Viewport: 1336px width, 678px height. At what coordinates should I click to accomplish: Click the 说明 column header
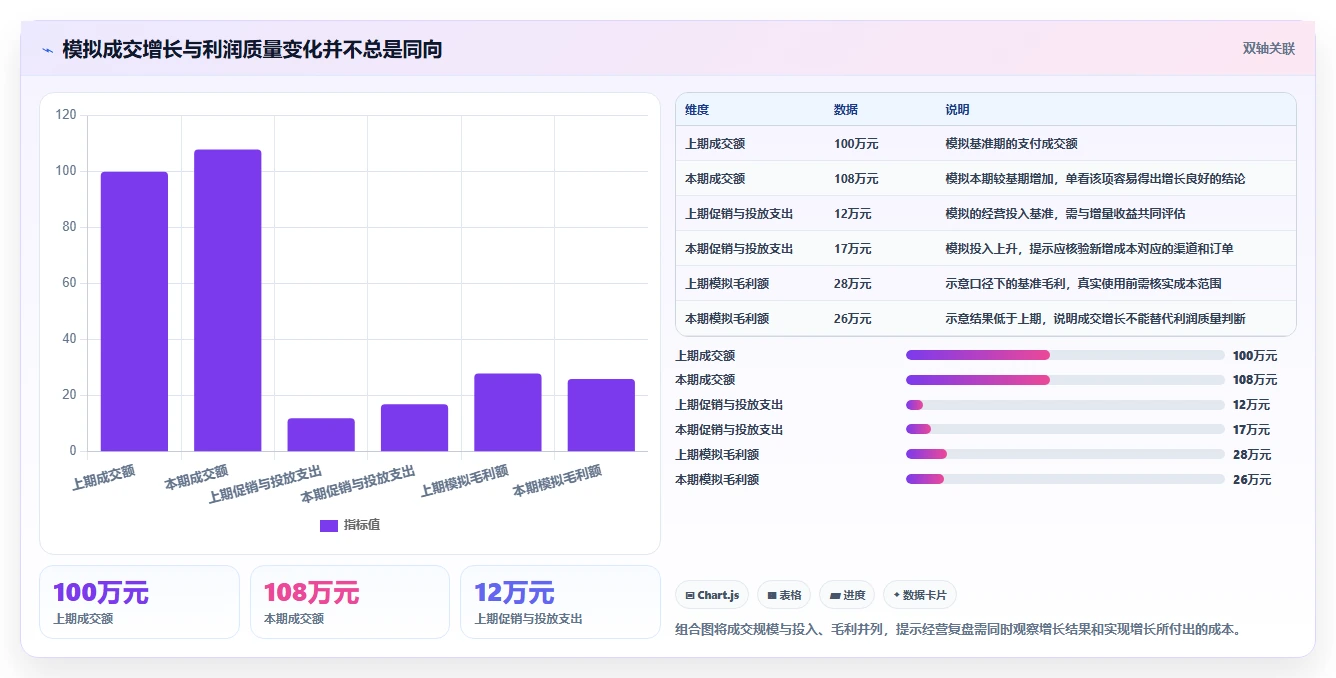tap(958, 110)
